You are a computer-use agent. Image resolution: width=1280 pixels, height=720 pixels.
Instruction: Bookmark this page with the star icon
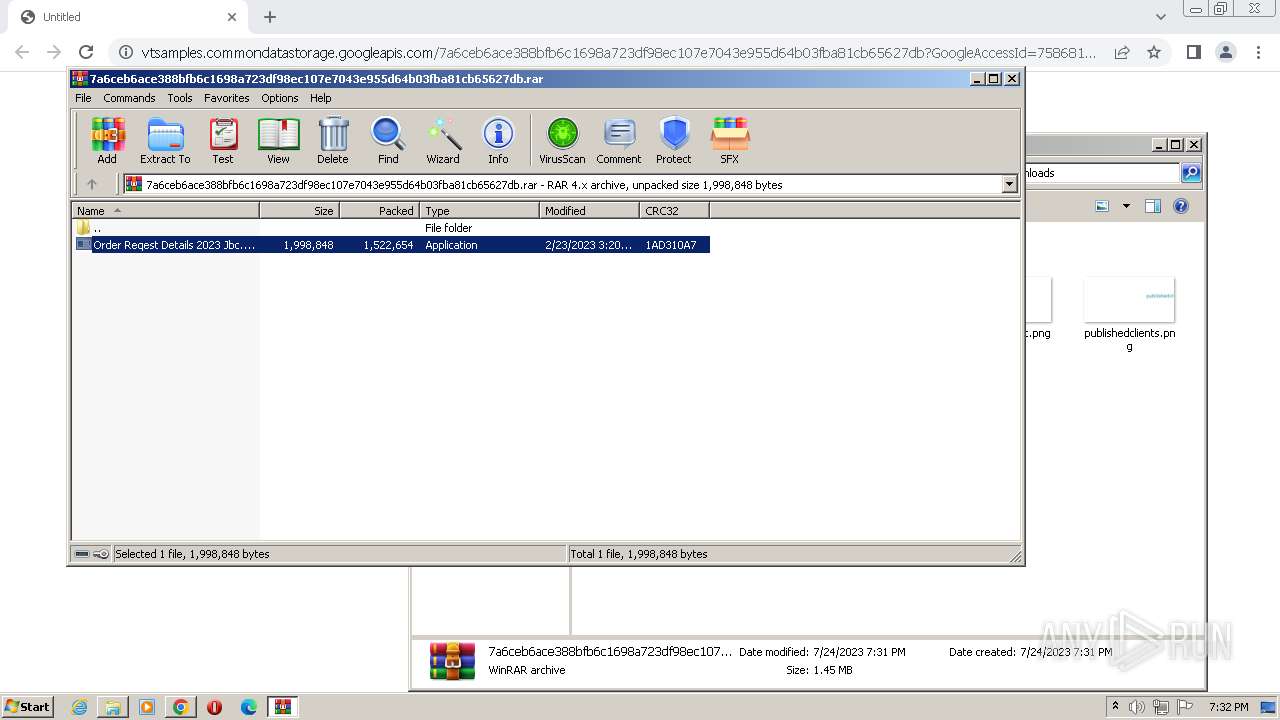1154,52
